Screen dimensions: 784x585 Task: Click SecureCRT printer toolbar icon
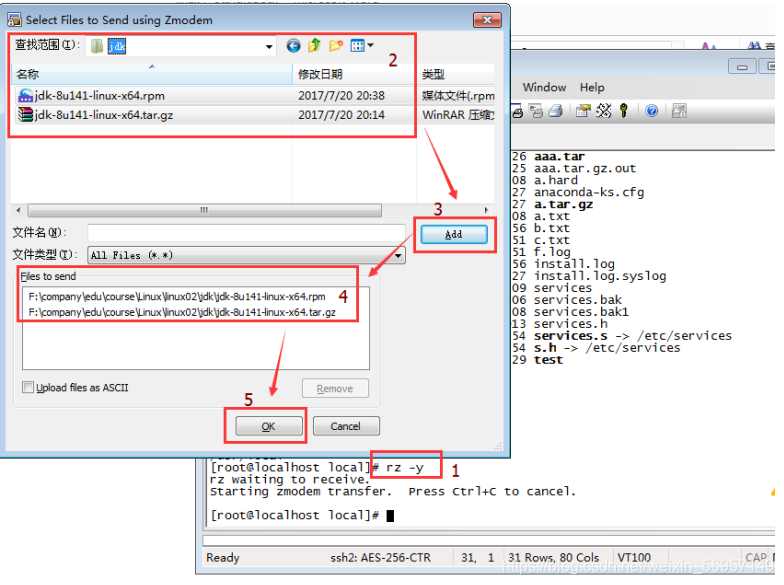click(x=556, y=111)
